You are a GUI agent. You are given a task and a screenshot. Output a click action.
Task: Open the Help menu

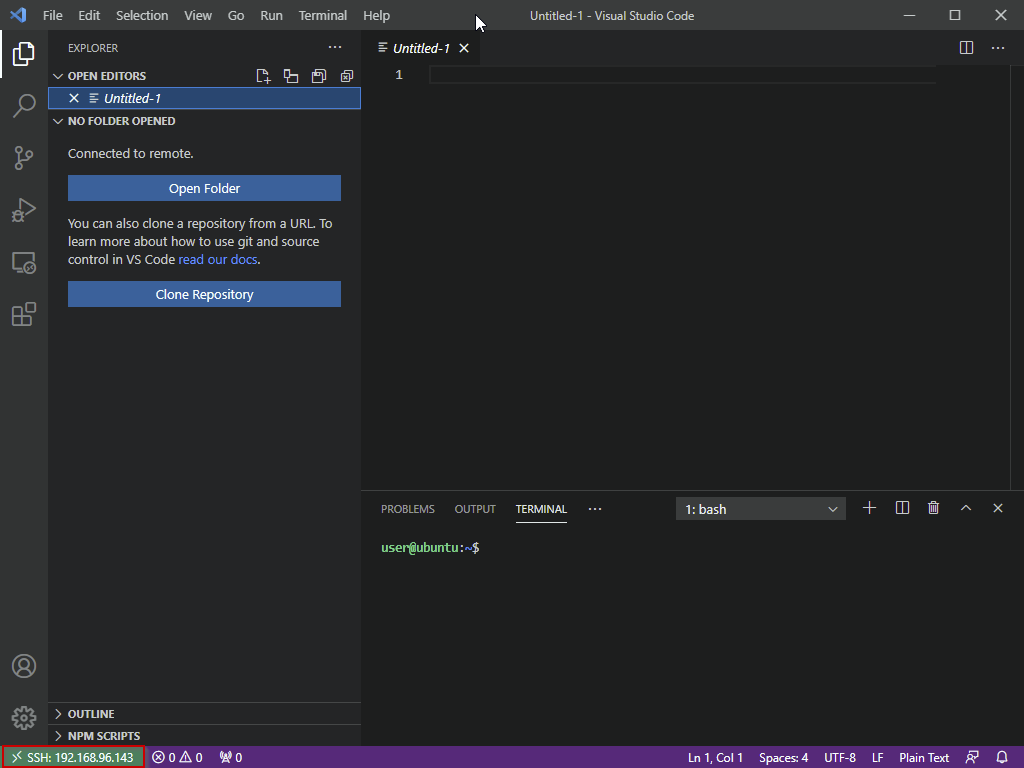(x=376, y=16)
